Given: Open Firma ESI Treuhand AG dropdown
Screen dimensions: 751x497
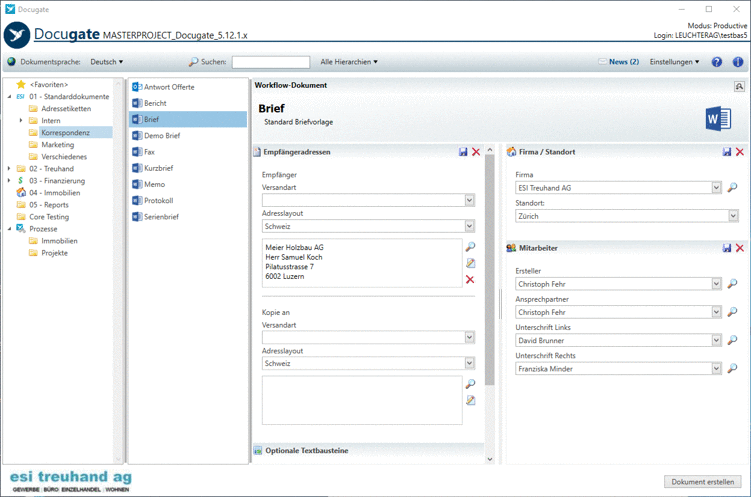Looking at the screenshot, I should coord(716,188).
